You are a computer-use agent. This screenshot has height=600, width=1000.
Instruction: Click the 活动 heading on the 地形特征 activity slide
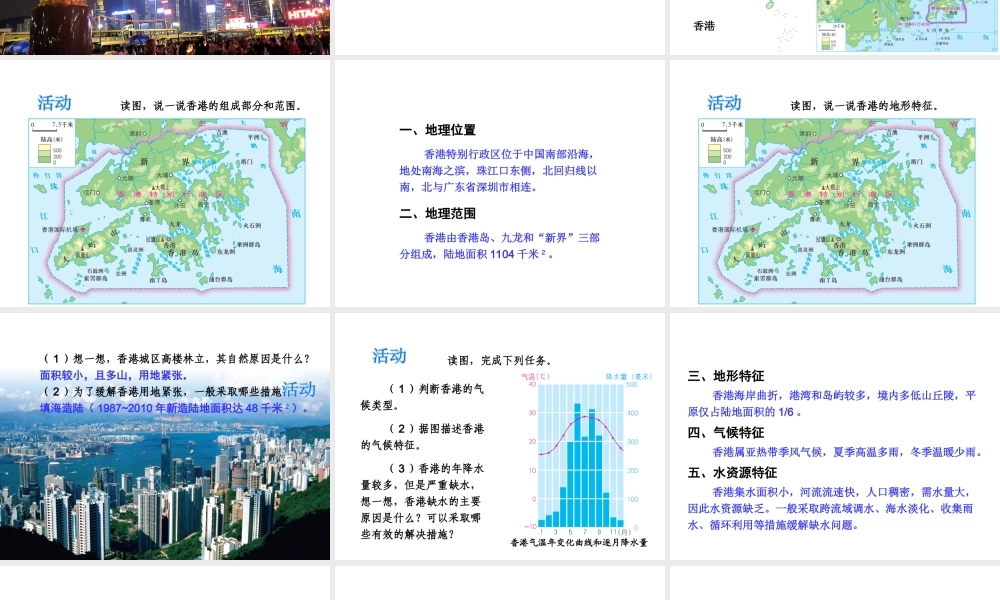(724, 103)
